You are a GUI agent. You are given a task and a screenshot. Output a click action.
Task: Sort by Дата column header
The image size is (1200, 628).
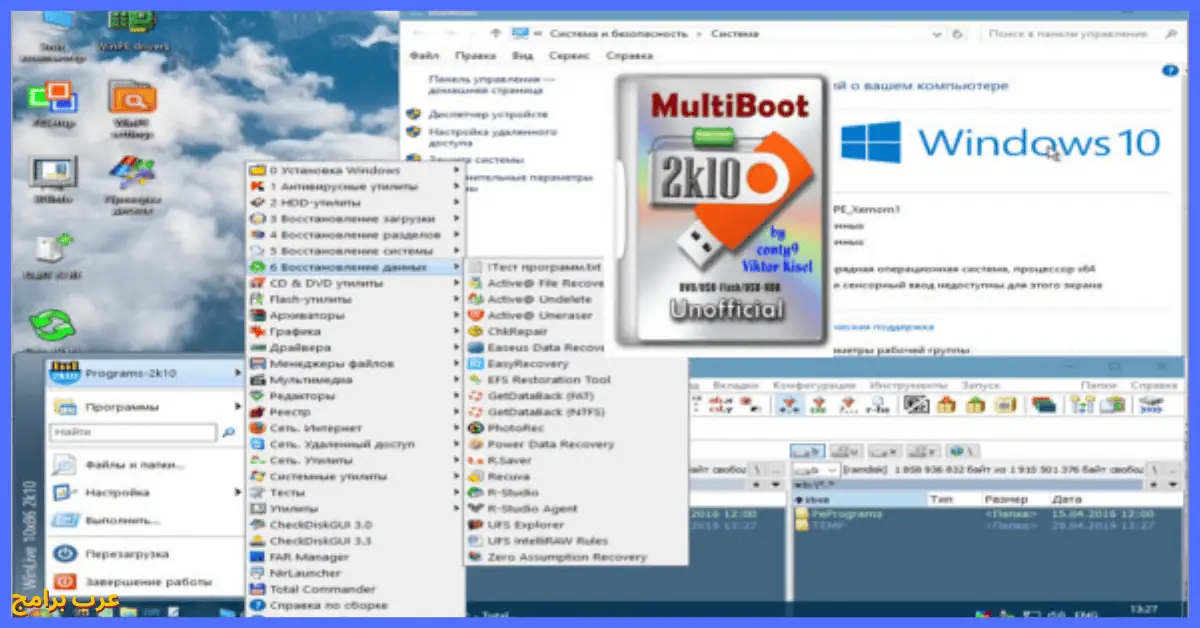(1066, 497)
